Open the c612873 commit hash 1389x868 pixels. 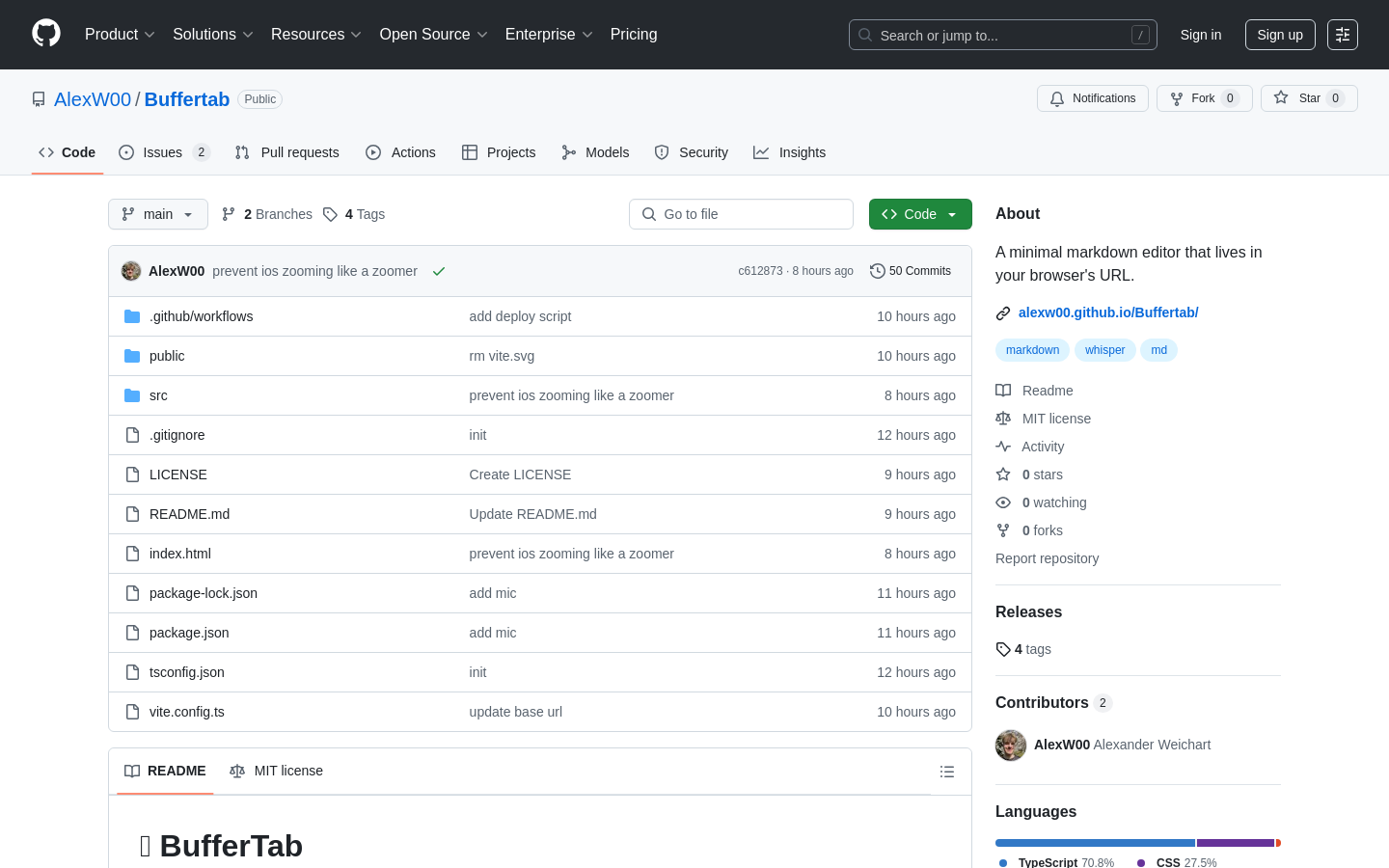pyautogui.click(x=760, y=271)
